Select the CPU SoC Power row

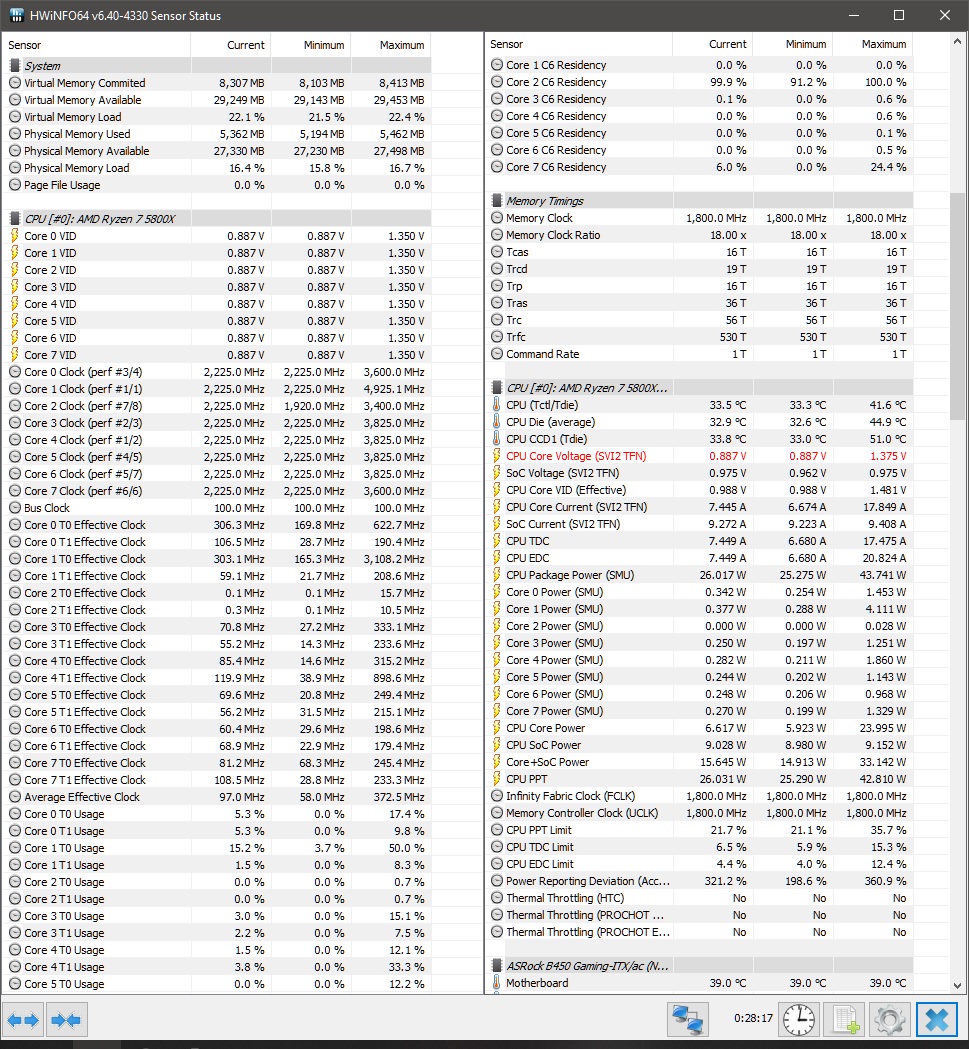tap(699, 745)
